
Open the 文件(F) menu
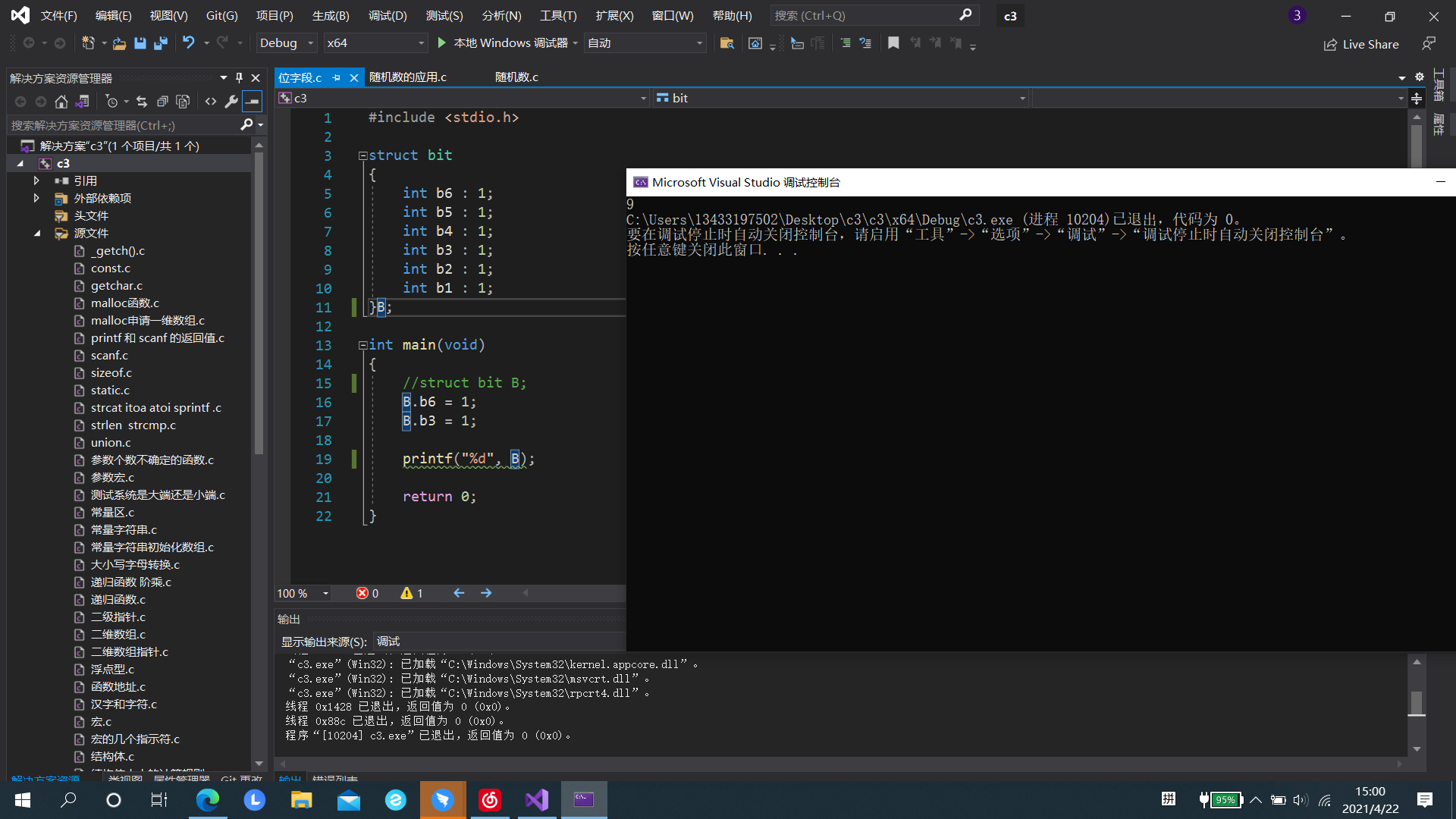coord(58,15)
